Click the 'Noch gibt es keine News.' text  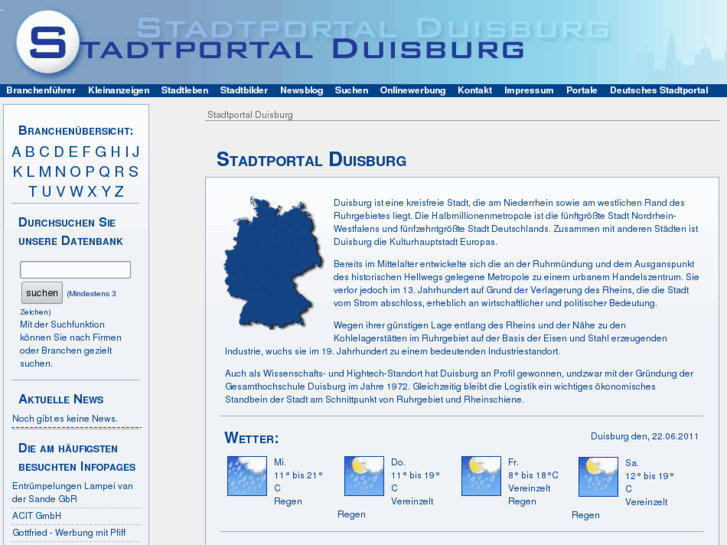(x=65, y=418)
